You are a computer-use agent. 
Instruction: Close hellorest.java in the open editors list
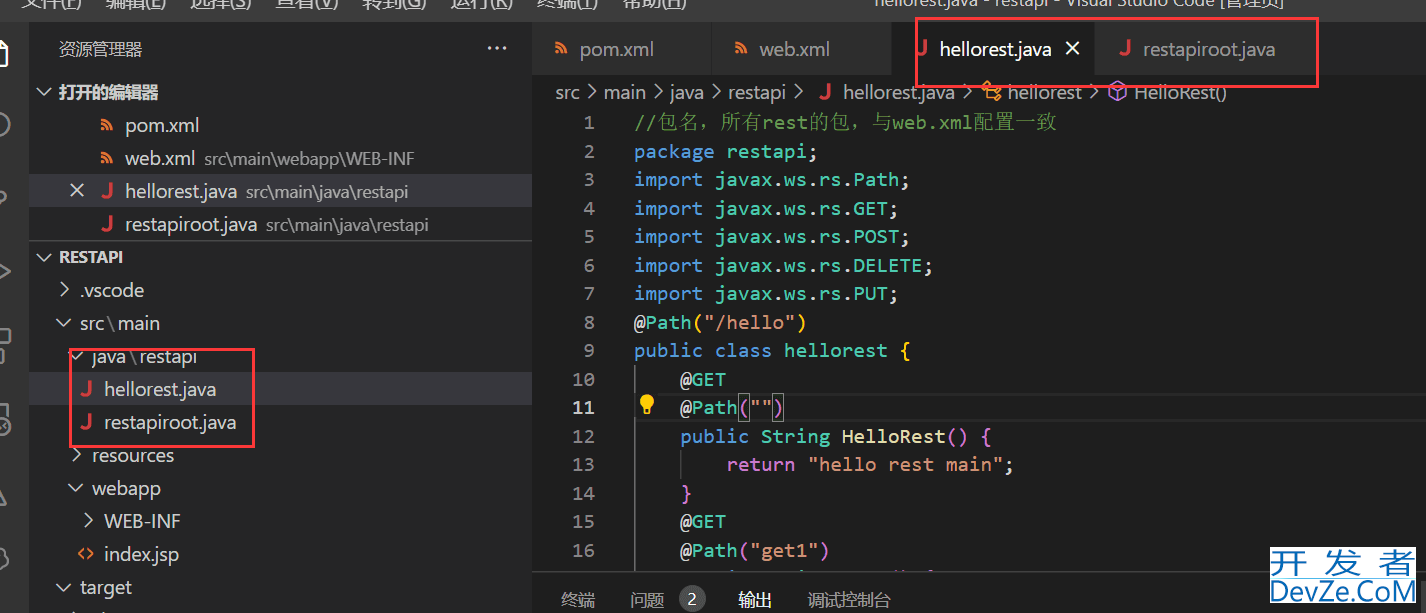77,191
